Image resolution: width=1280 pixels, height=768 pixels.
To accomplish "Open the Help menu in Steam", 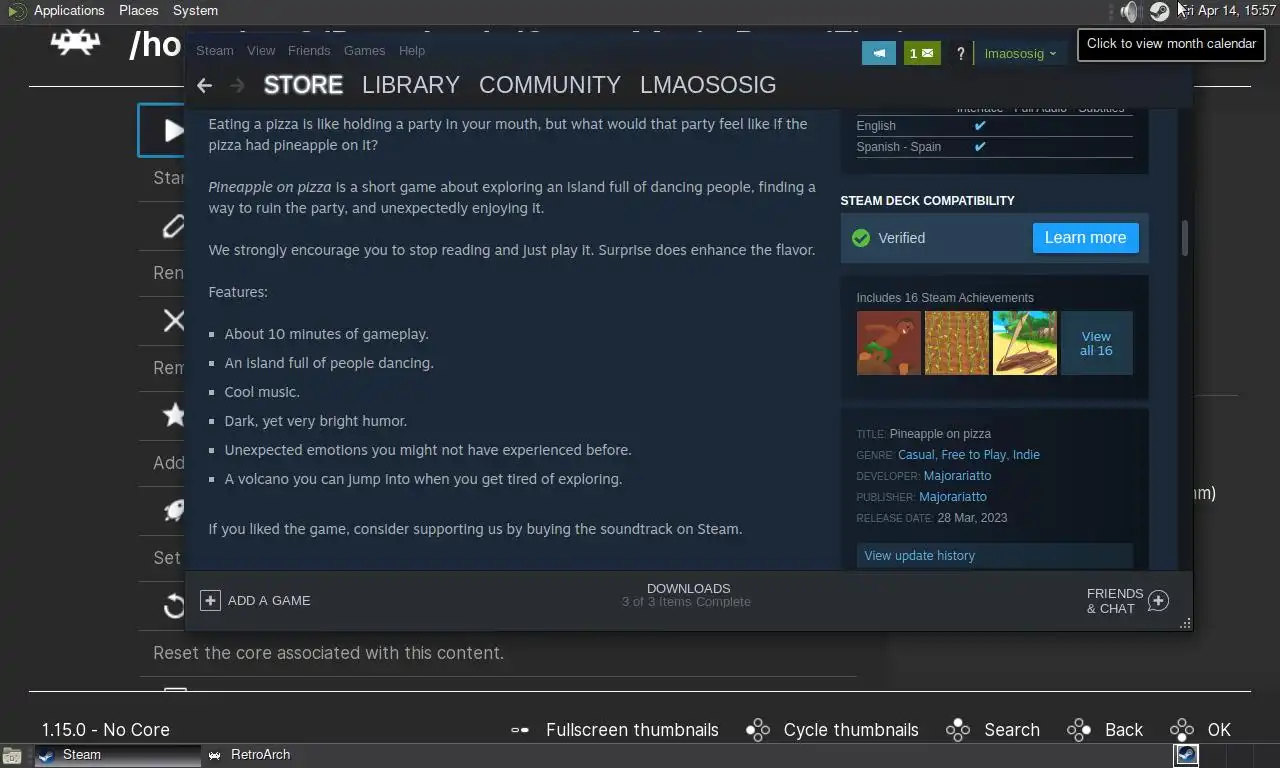I will click(x=411, y=50).
